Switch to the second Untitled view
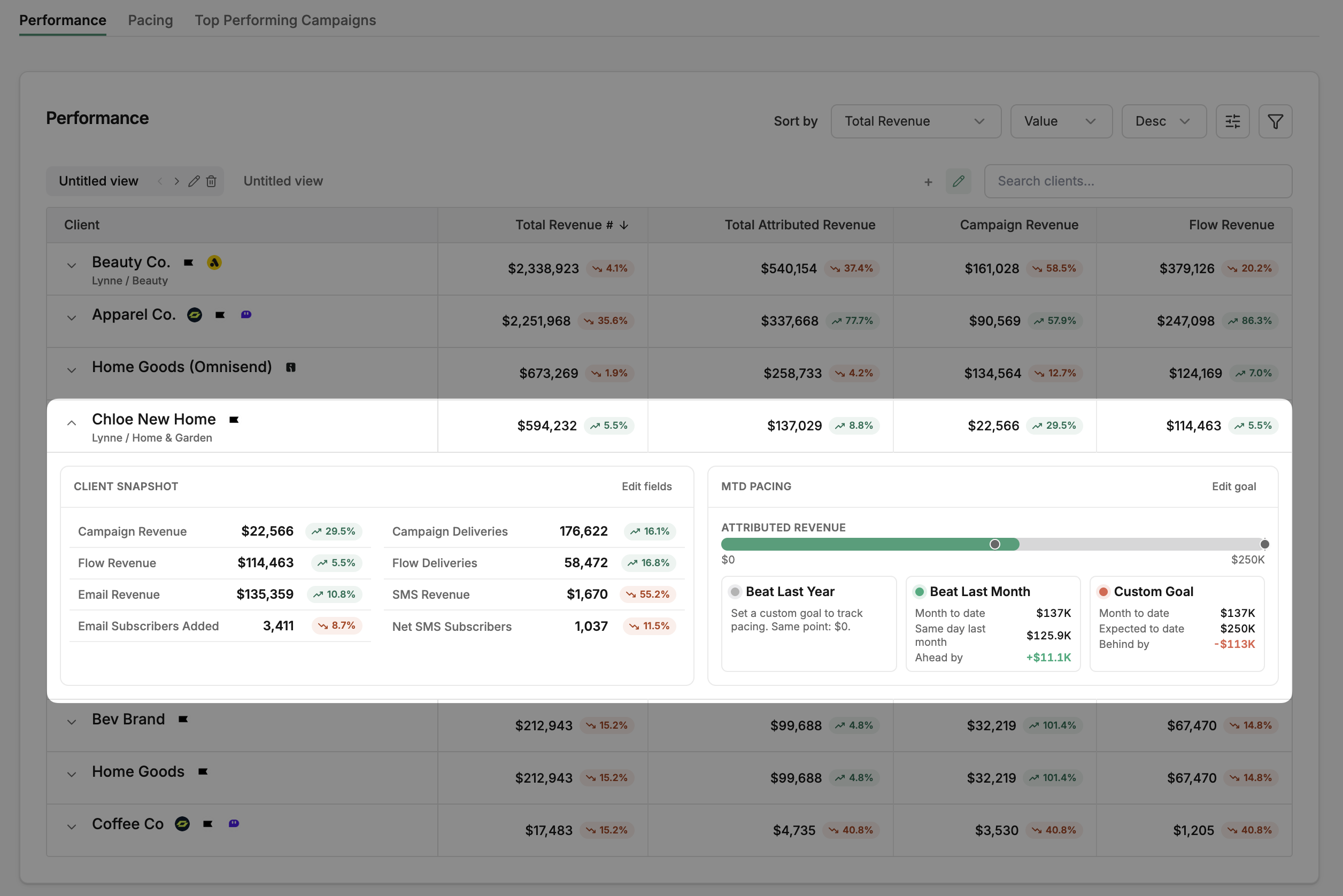The image size is (1343, 896). pos(283,181)
